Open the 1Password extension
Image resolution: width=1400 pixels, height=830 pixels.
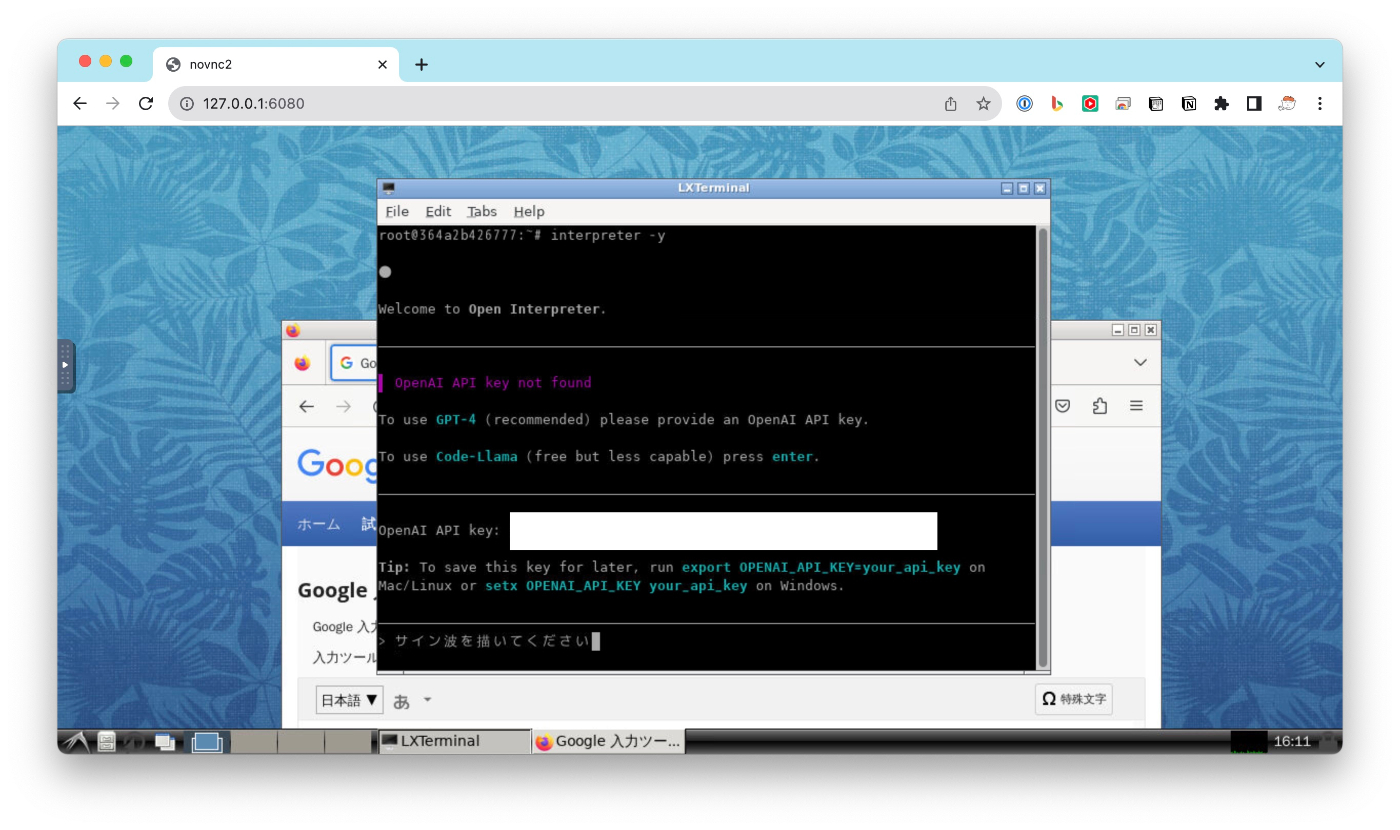[x=1024, y=104]
